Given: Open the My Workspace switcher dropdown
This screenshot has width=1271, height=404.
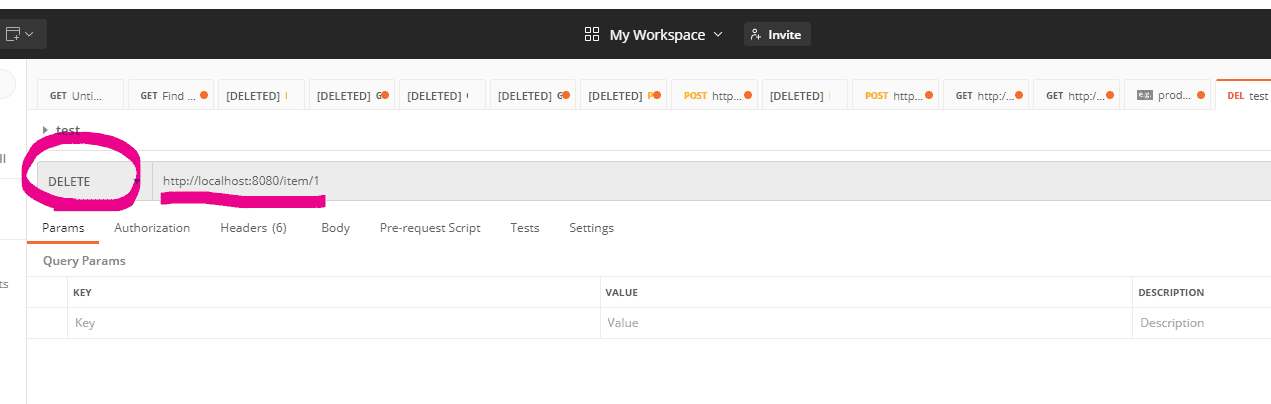Looking at the screenshot, I should point(653,34).
